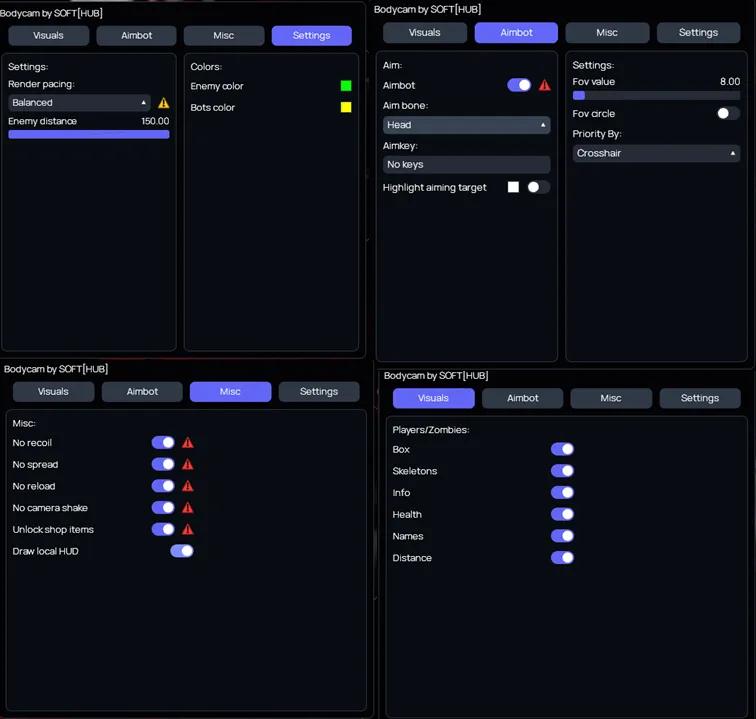
Task: Click the red warning icon beside No camera shake
Action: click(188, 508)
